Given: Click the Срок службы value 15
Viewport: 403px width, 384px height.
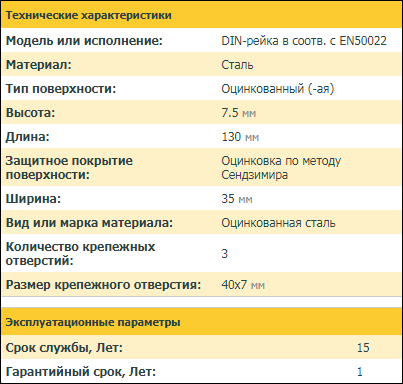Looking at the screenshot, I should pos(363,348).
